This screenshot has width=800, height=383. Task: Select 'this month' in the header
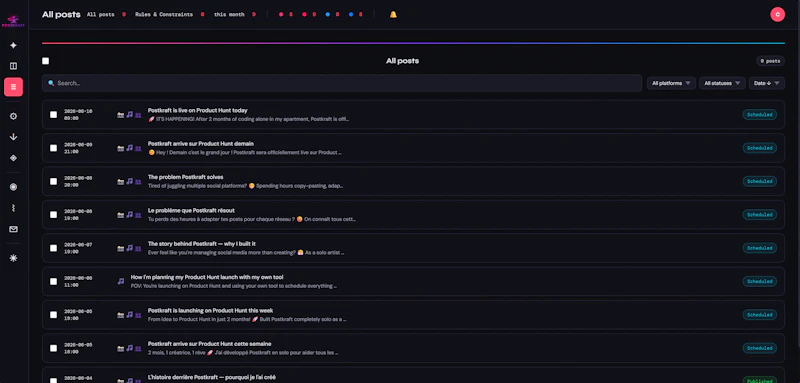click(234, 15)
